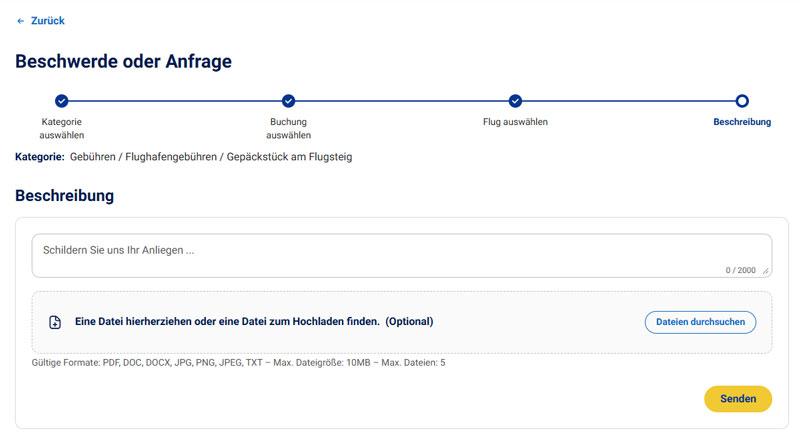Click the file upload document icon

(x=55, y=322)
